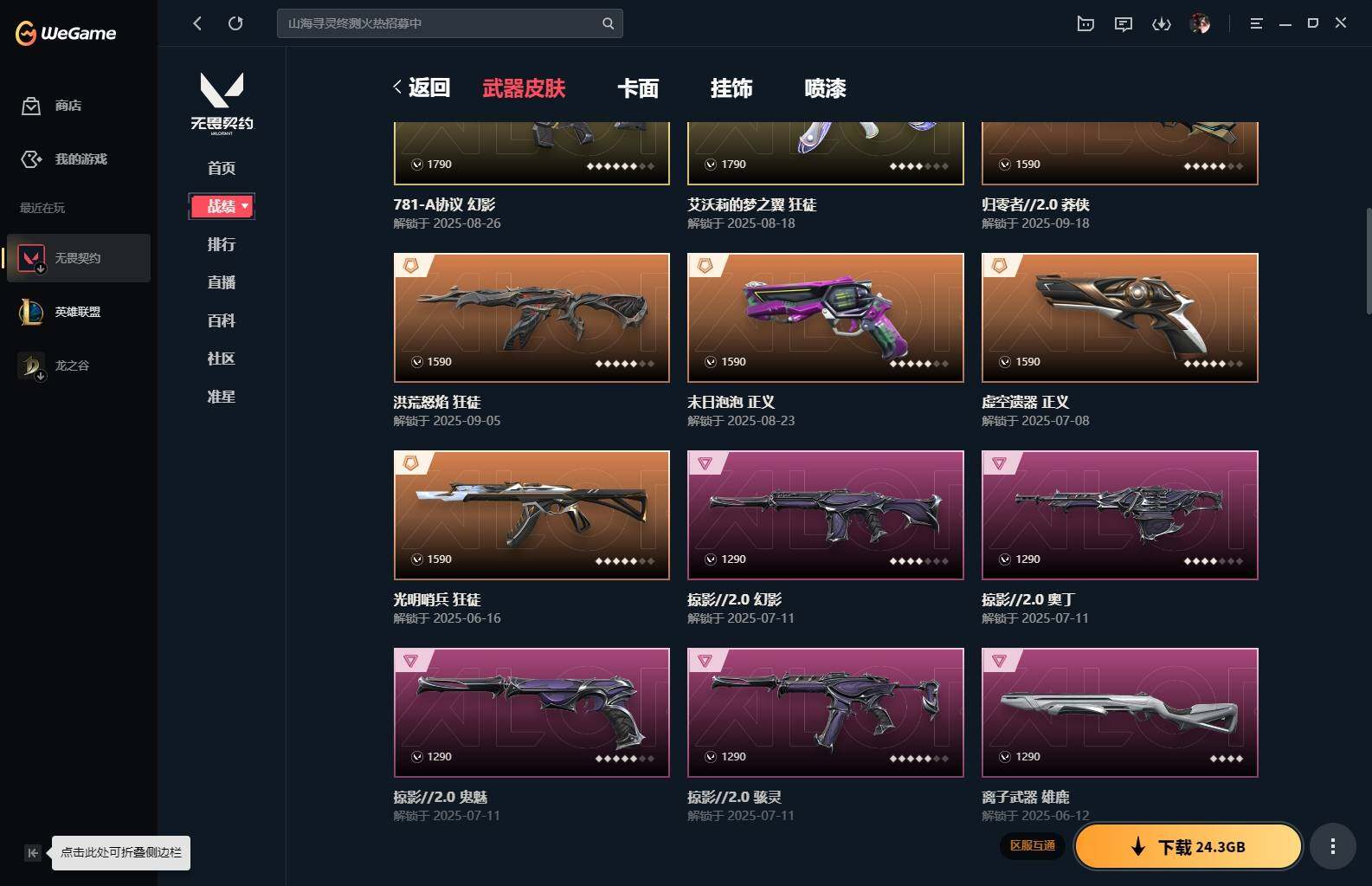Viewport: 1372px width, 886px height.
Task: Open the three-dot more options button
Action: (1333, 846)
